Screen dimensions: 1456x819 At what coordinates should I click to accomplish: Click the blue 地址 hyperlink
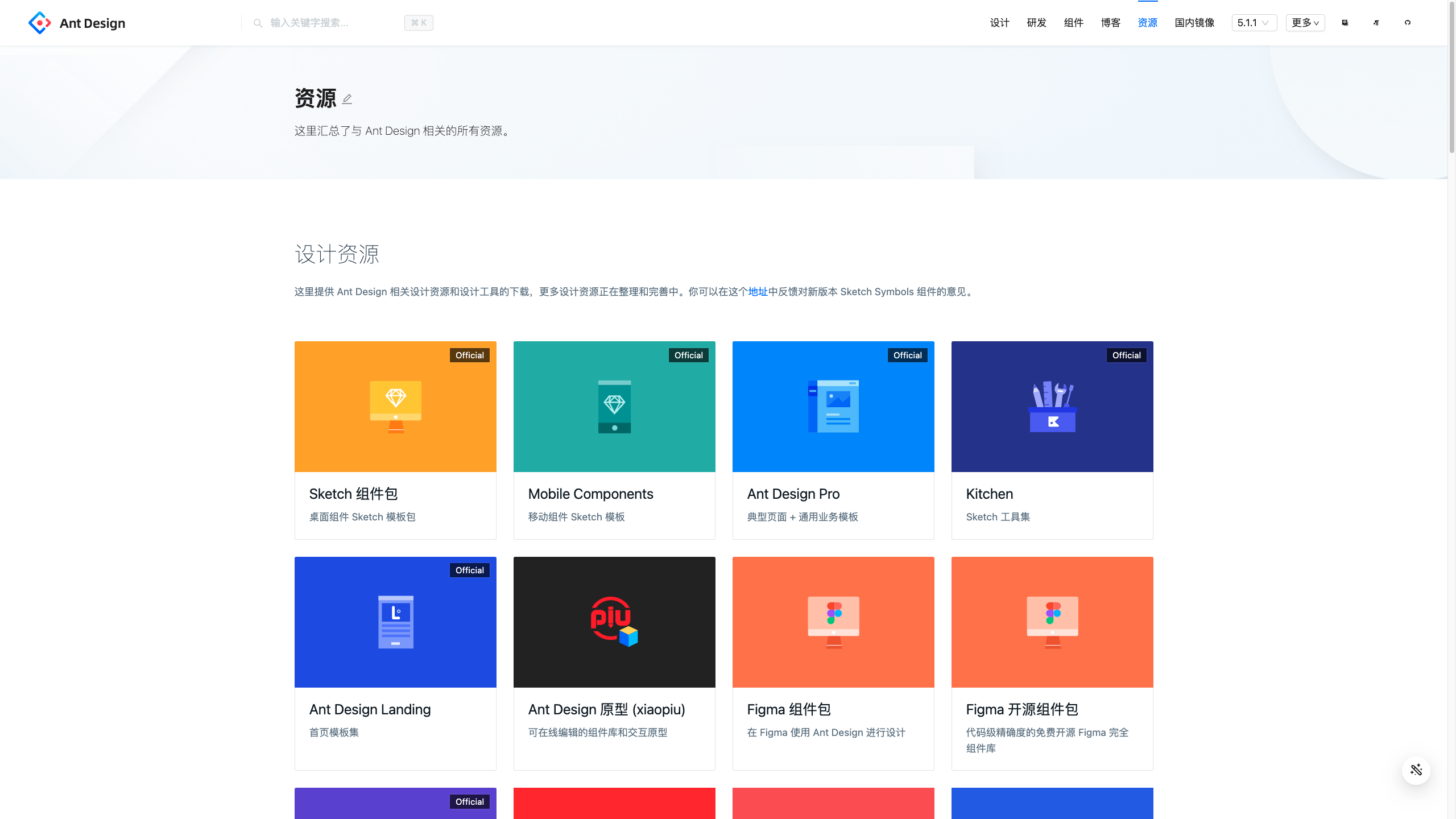click(758, 292)
